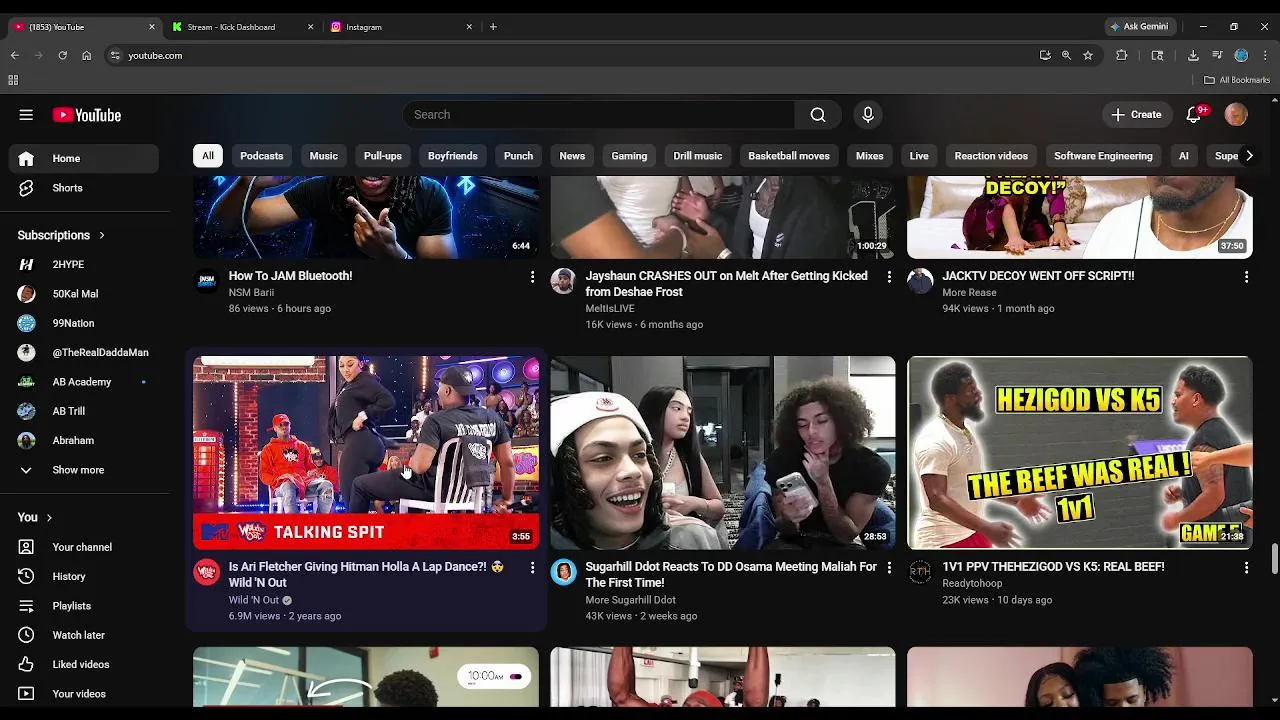Open Watch later in the sidebar

tap(84, 635)
